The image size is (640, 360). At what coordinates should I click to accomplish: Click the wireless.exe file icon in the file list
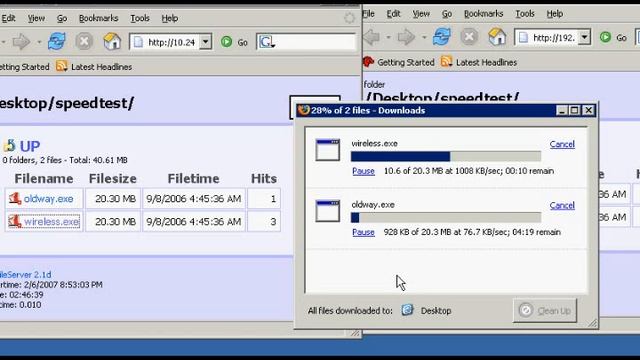(x=15, y=221)
